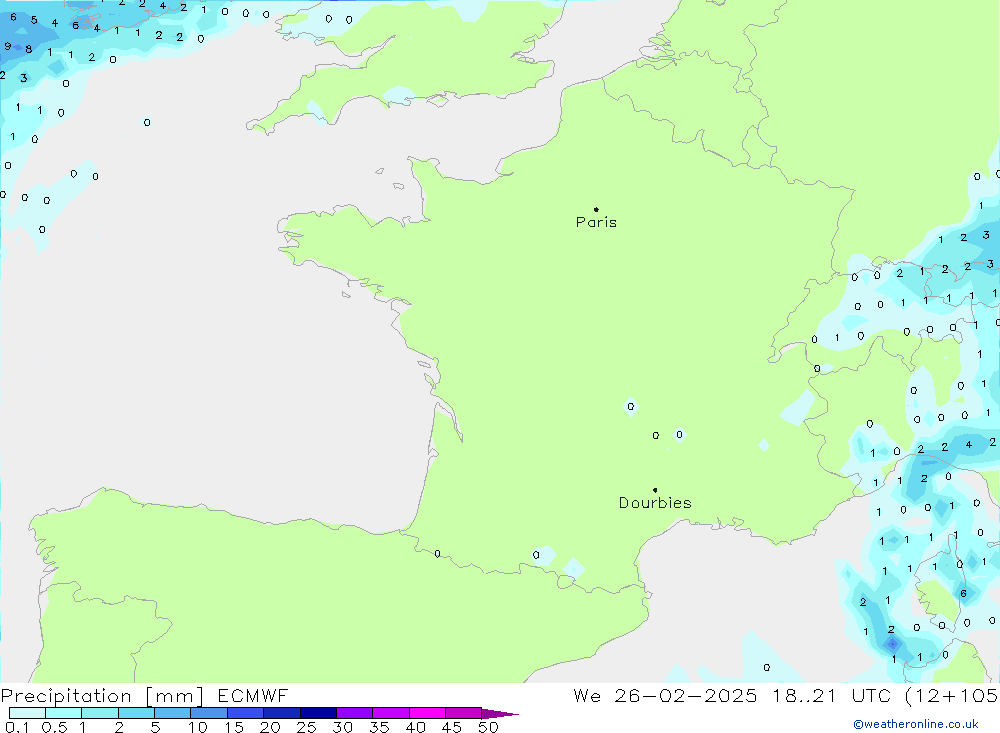The width and height of the screenshot is (1000, 733).
Task: Click the 0.1 legend scale value
Action: 17,727
